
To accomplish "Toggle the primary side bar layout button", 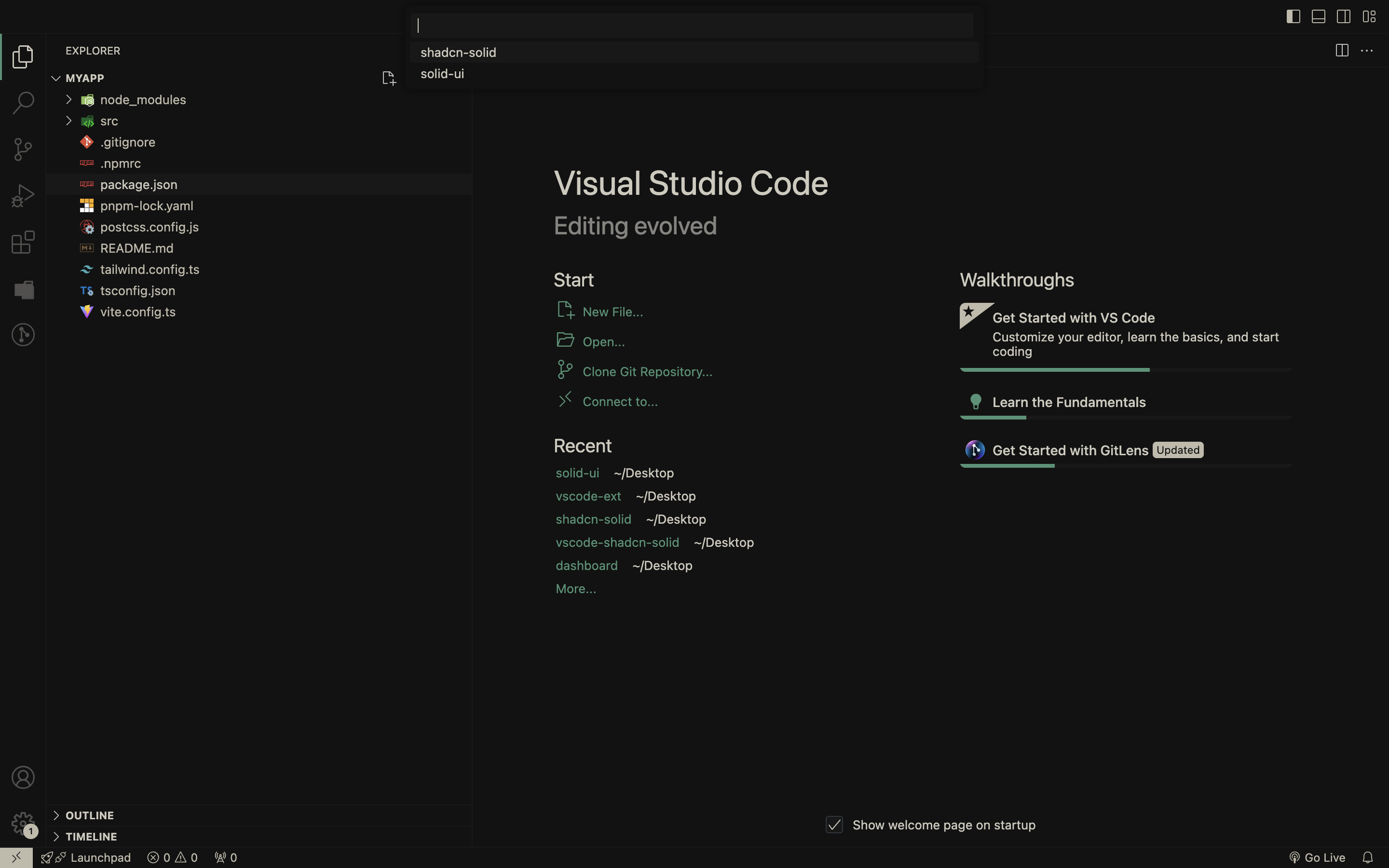I will pyautogui.click(x=1293, y=17).
